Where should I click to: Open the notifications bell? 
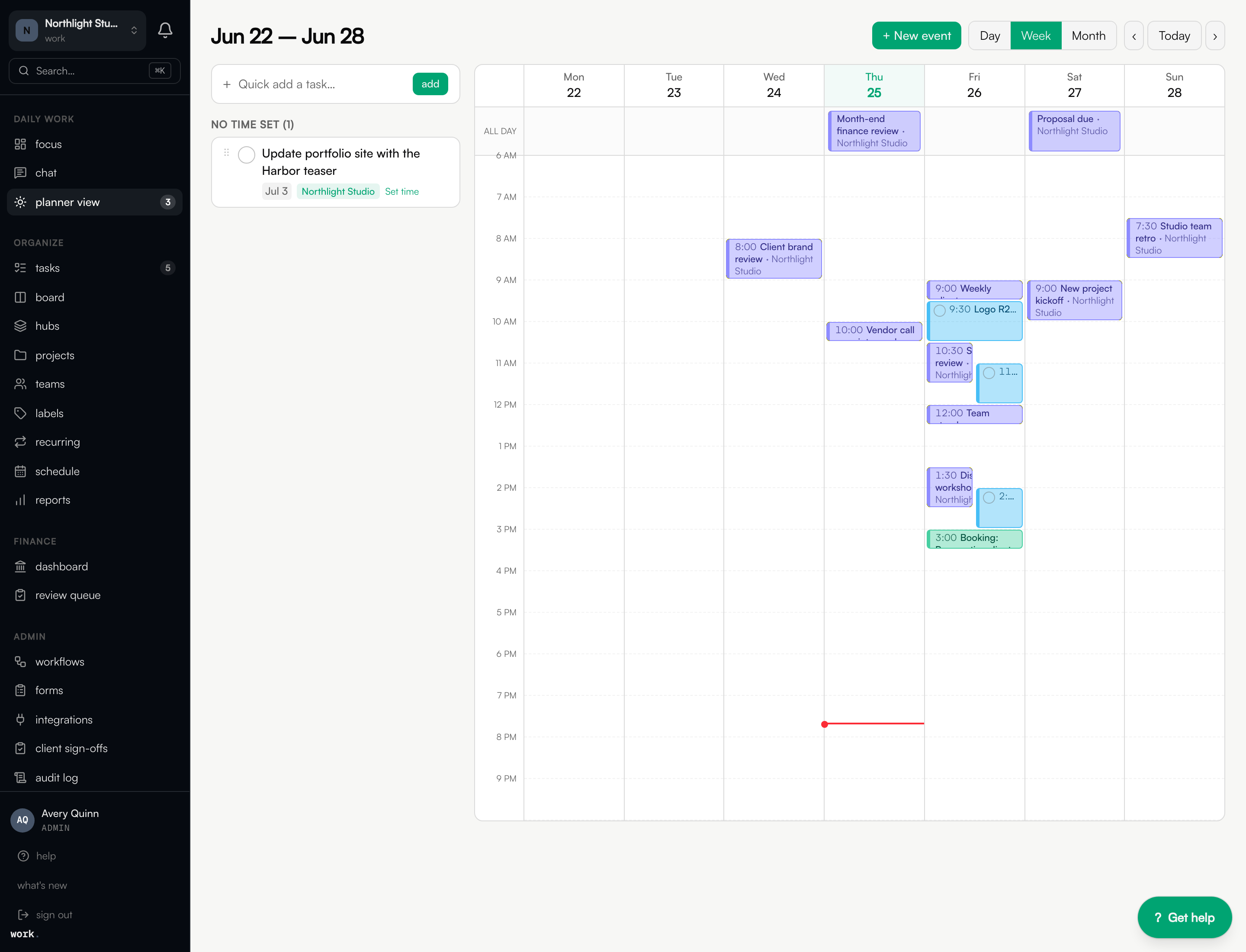point(165,30)
